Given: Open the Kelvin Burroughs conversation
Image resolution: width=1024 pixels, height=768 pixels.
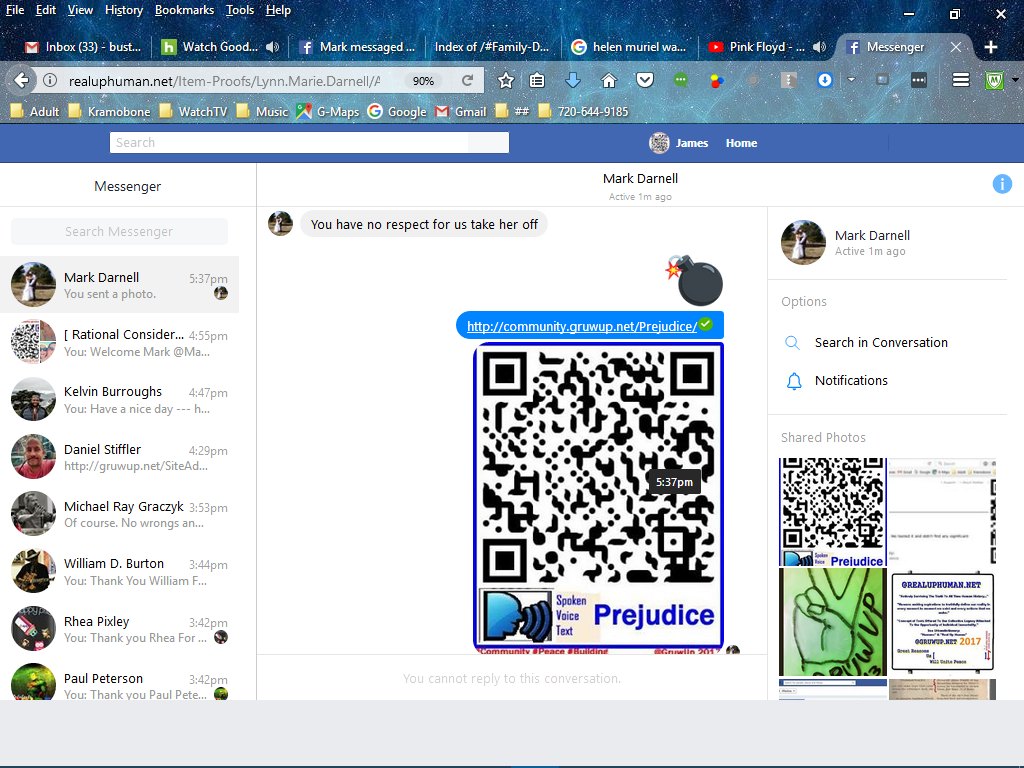Looking at the screenshot, I should click(x=120, y=399).
